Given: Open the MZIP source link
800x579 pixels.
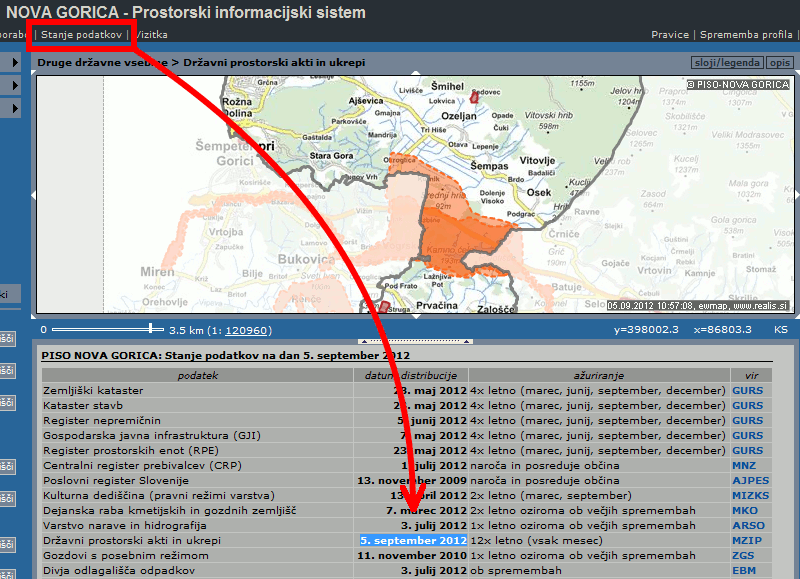Looking at the screenshot, I should click(746, 541).
